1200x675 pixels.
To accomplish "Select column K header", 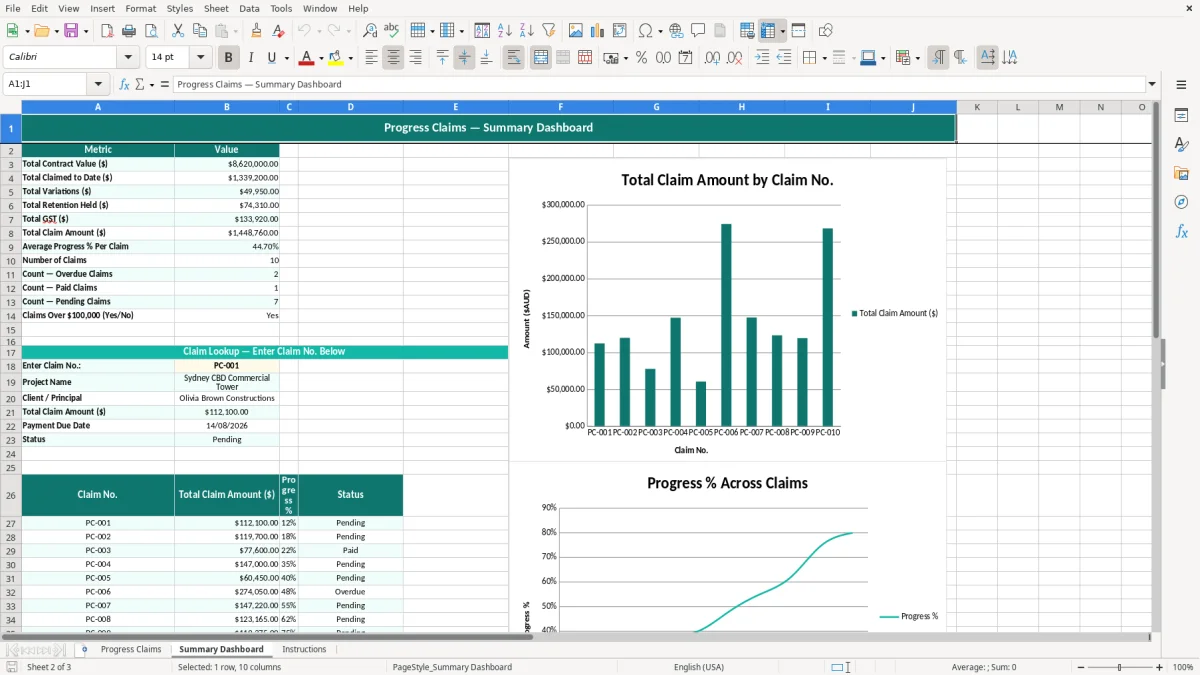I will 977,107.
